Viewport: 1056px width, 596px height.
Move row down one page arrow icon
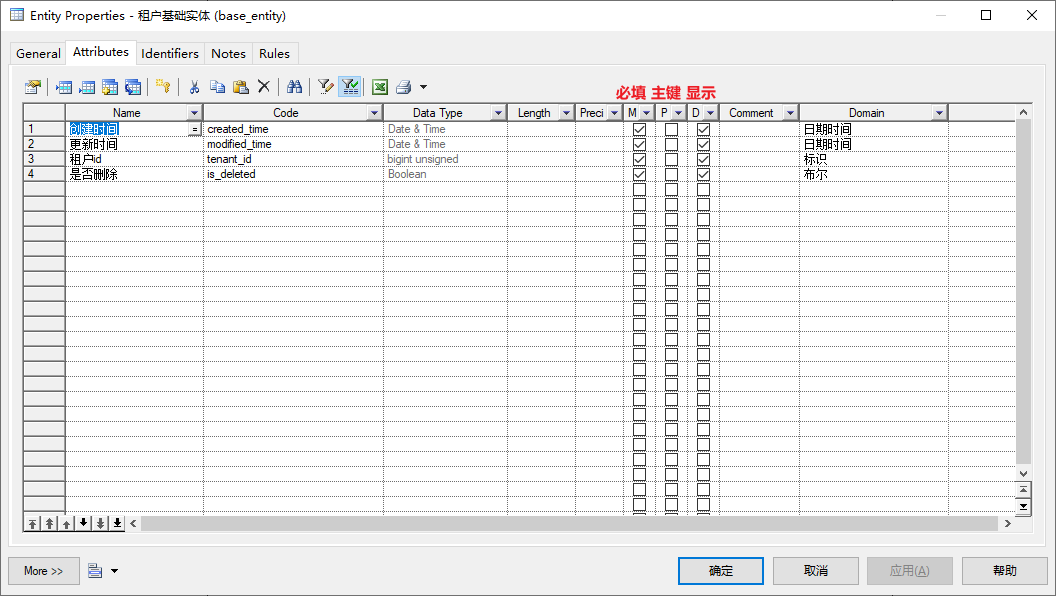tap(100, 523)
